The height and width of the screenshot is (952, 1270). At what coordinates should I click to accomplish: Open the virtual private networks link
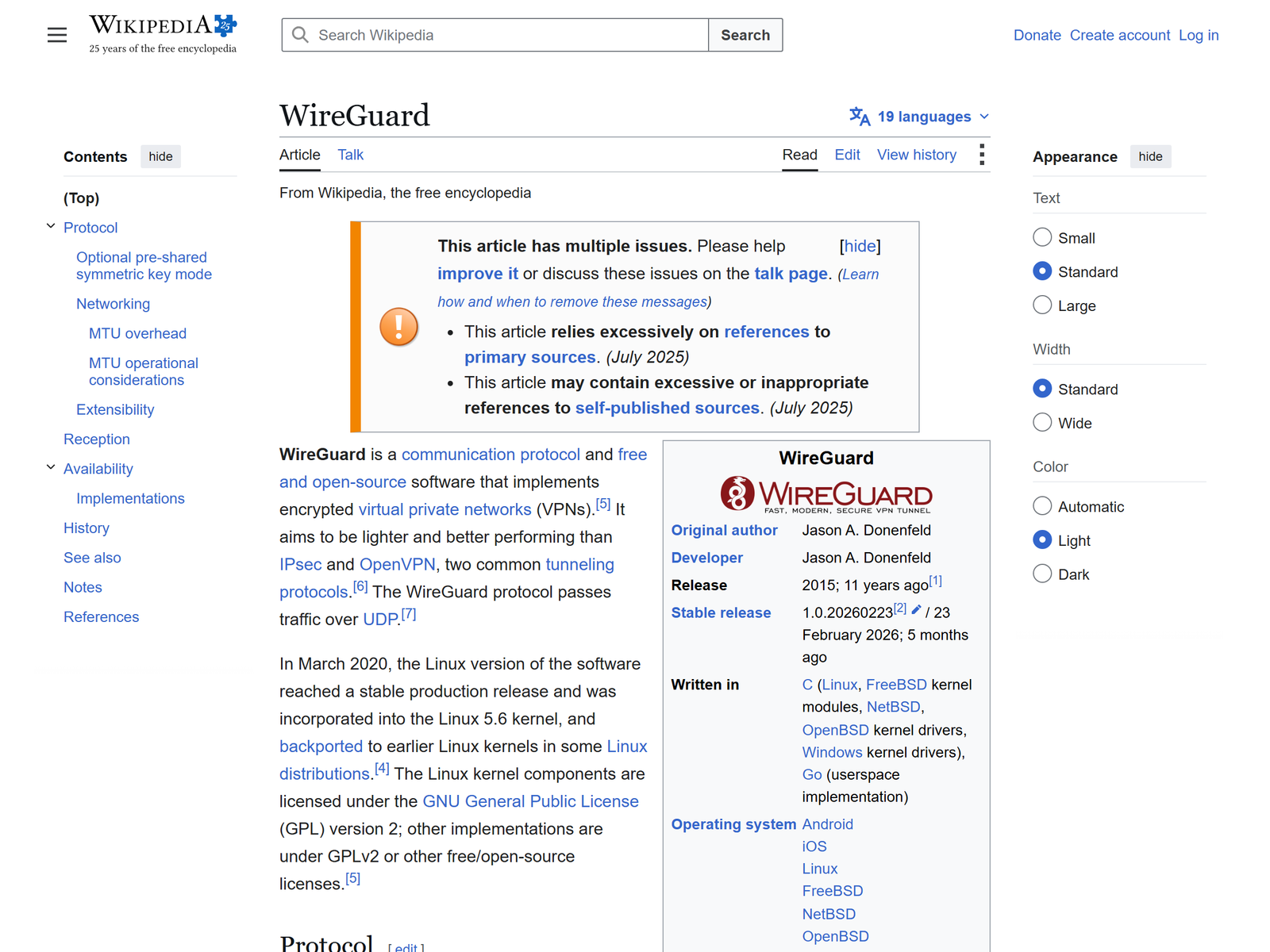[x=444, y=509]
